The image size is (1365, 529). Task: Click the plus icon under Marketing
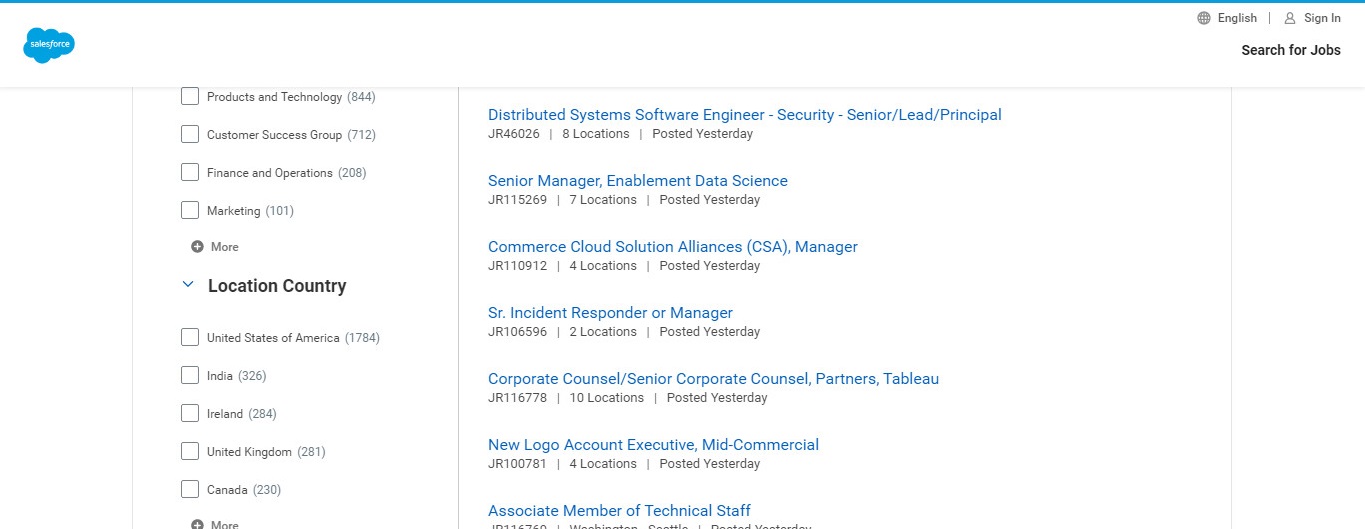point(197,247)
